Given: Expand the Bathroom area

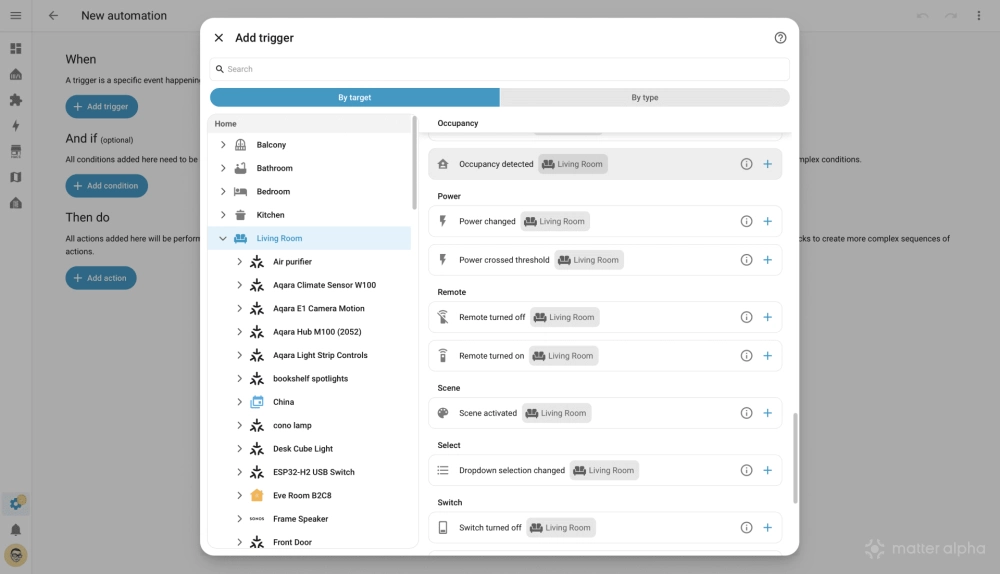Looking at the screenshot, I should pos(223,168).
